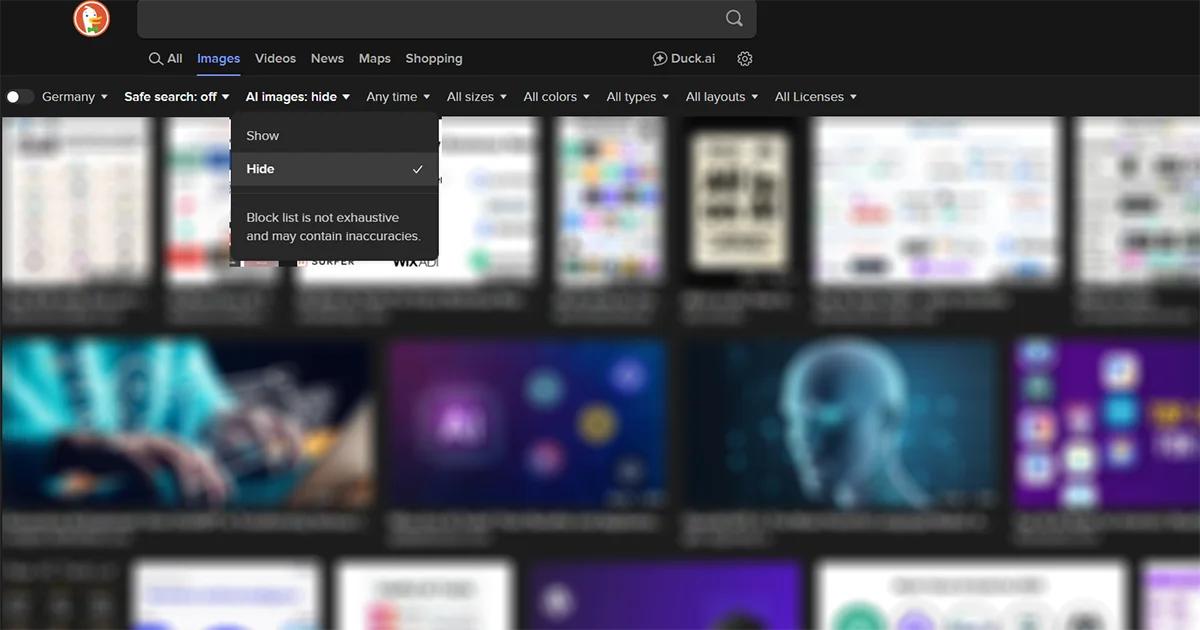Open Duck.ai chat
Screen dimensions: 1200x630
(x=684, y=59)
